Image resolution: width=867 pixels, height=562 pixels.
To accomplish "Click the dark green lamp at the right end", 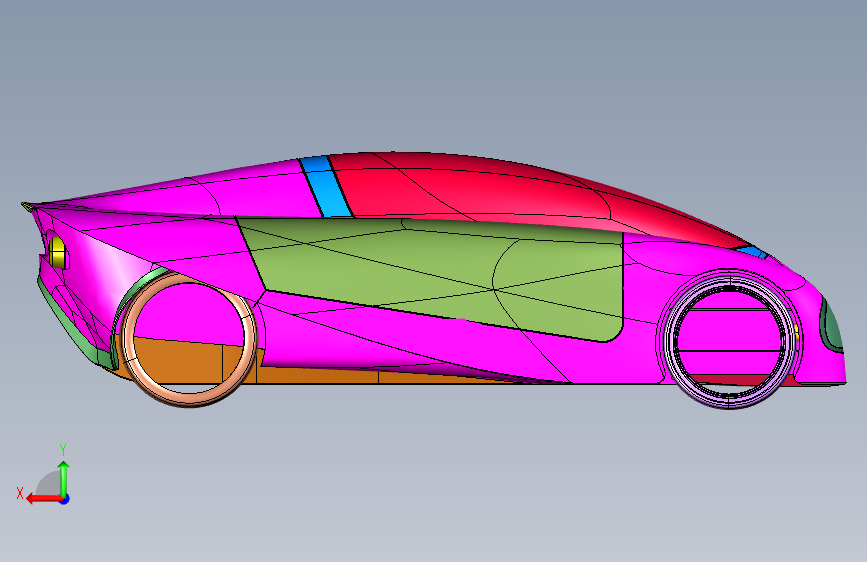I will (832, 327).
